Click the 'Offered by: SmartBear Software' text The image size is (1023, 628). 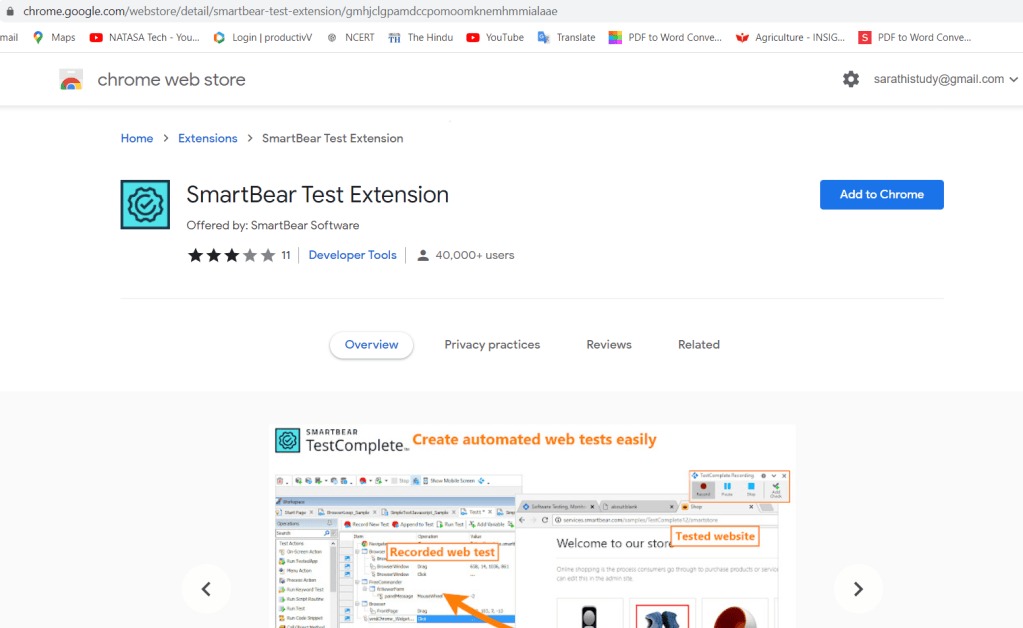click(x=273, y=225)
